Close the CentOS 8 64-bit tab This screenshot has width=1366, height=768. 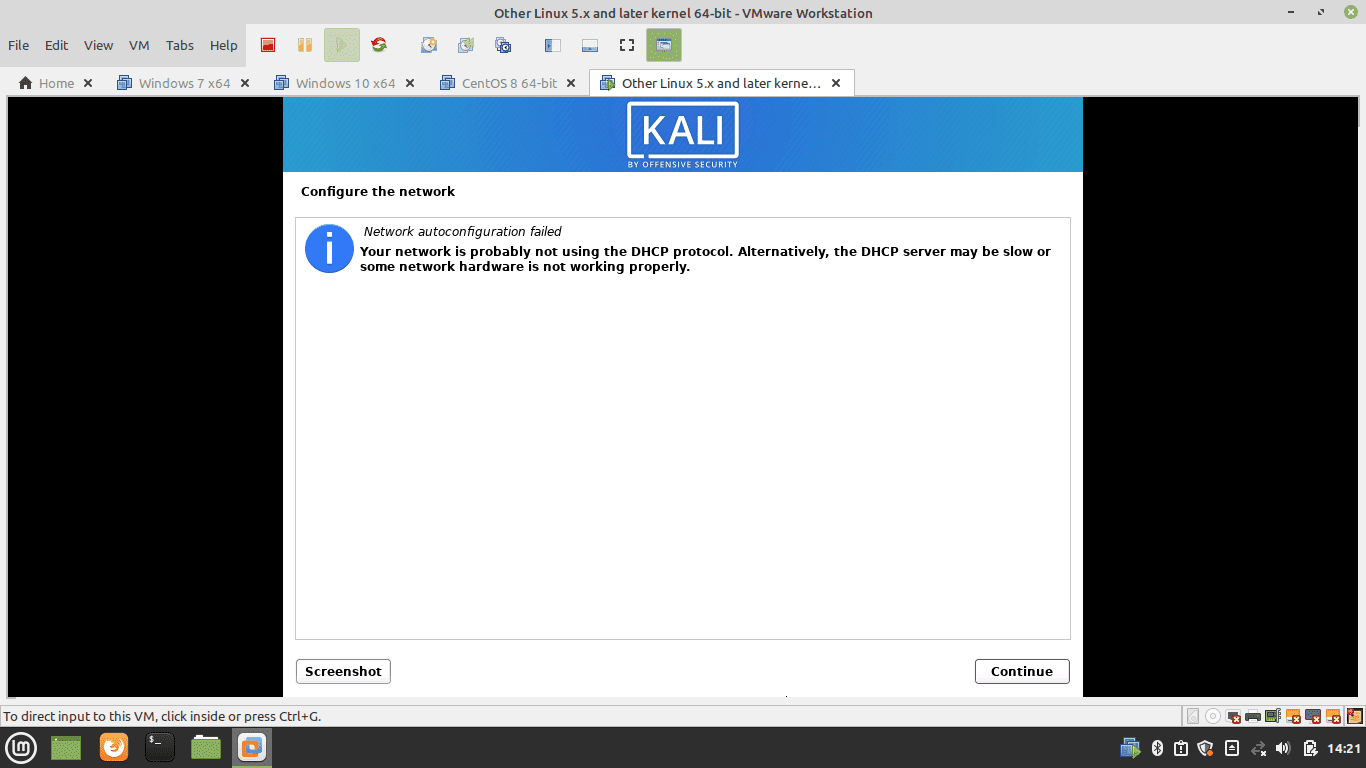click(571, 83)
